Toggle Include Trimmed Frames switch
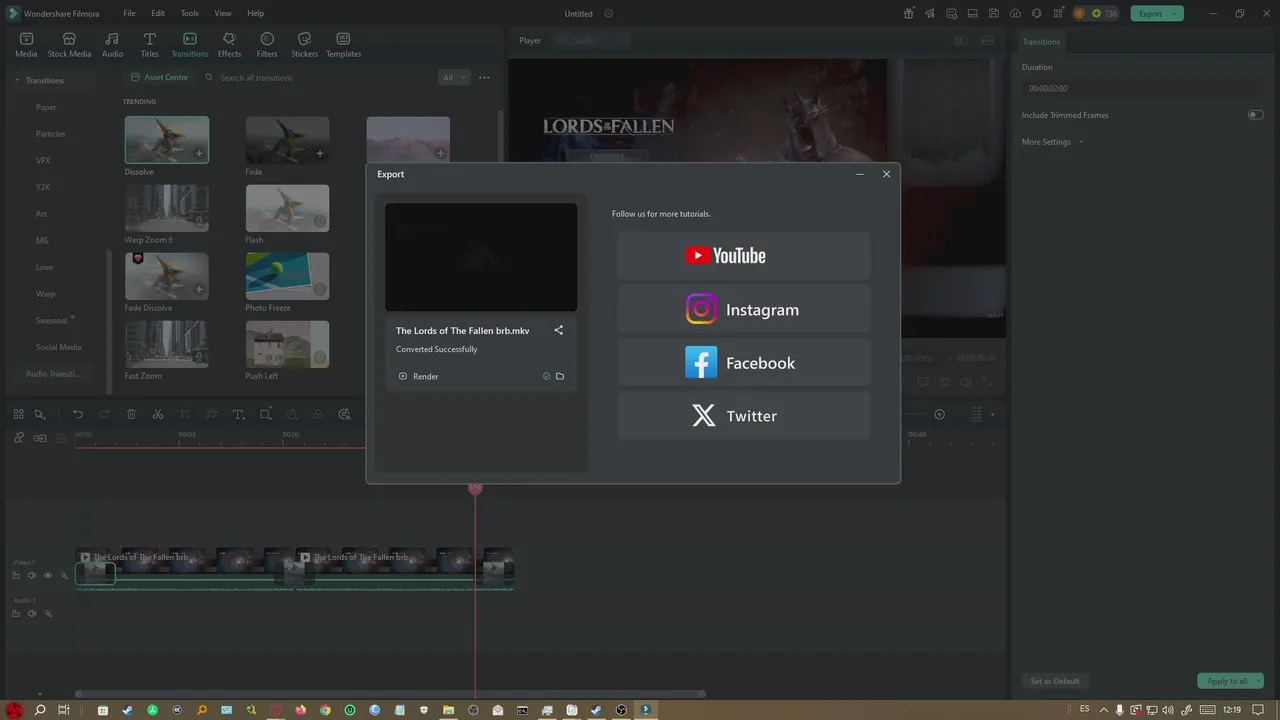 click(x=1255, y=115)
